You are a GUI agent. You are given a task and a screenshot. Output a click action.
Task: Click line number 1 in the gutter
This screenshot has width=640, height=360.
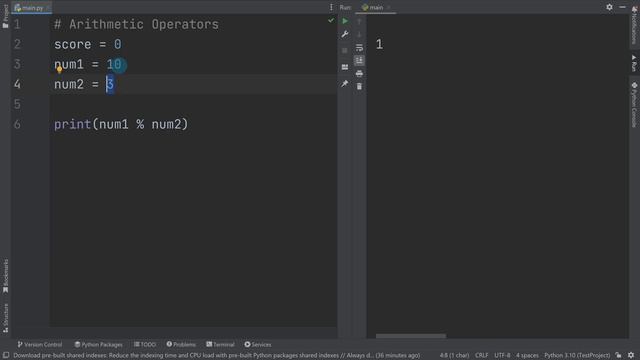tap(17, 24)
